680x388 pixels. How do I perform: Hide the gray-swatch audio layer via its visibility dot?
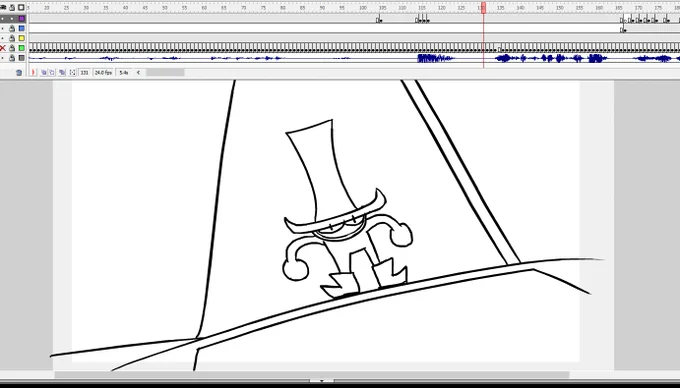tap(3, 58)
